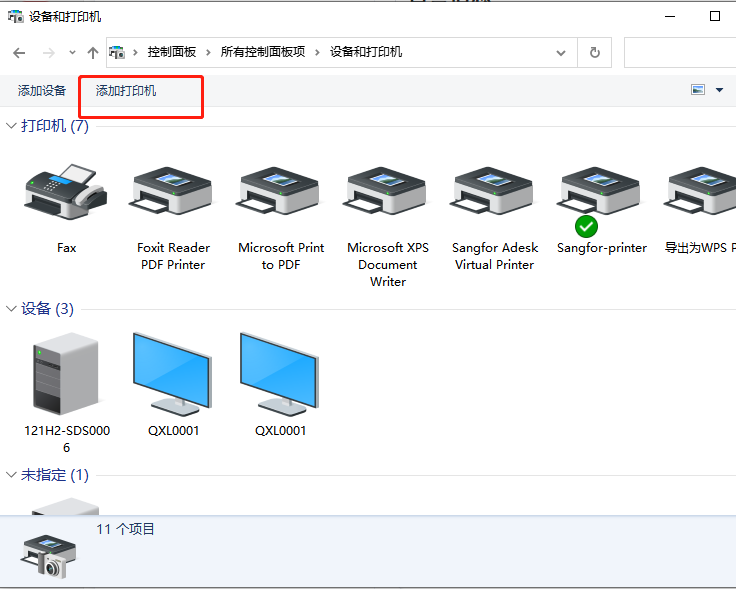This screenshot has height=589, width=736.
Task: Expand chevron after 控制面板 in address bar
Action: (x=208, y=52)
